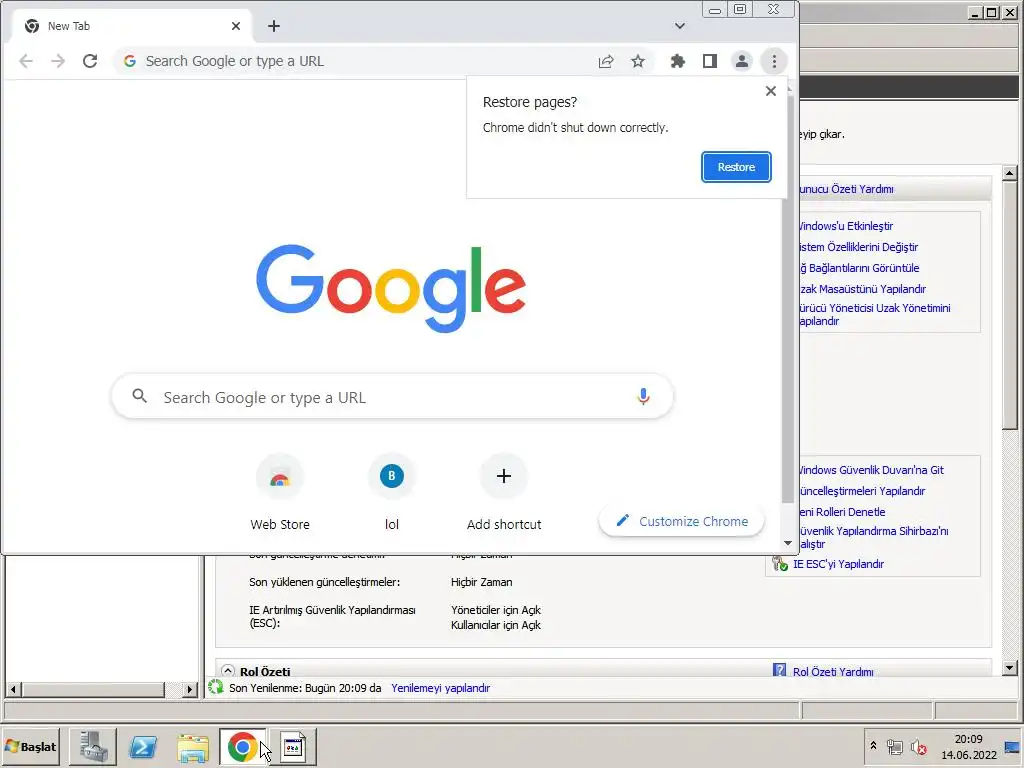Open Güvenlik Yapılandırma Sihirbazı link
The height and width of the screenshot is (768, 1024).
point(874,537)
